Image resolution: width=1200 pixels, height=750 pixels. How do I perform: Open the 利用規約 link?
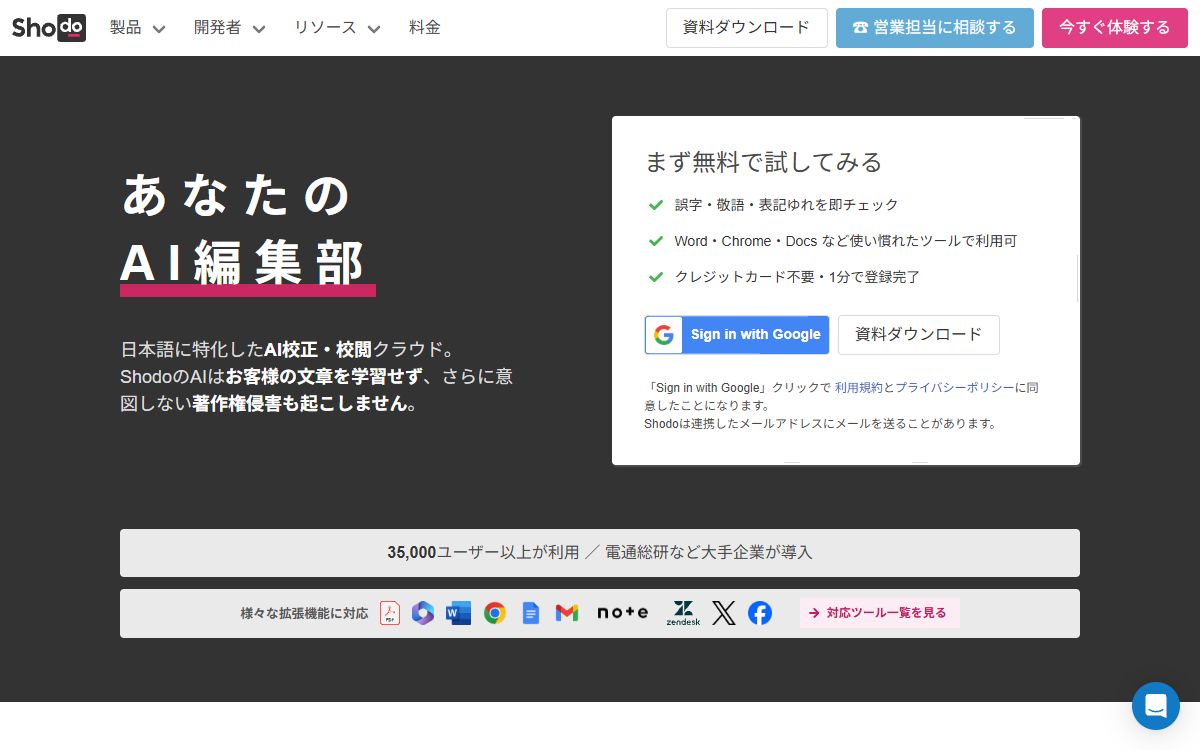pos(859,387)
